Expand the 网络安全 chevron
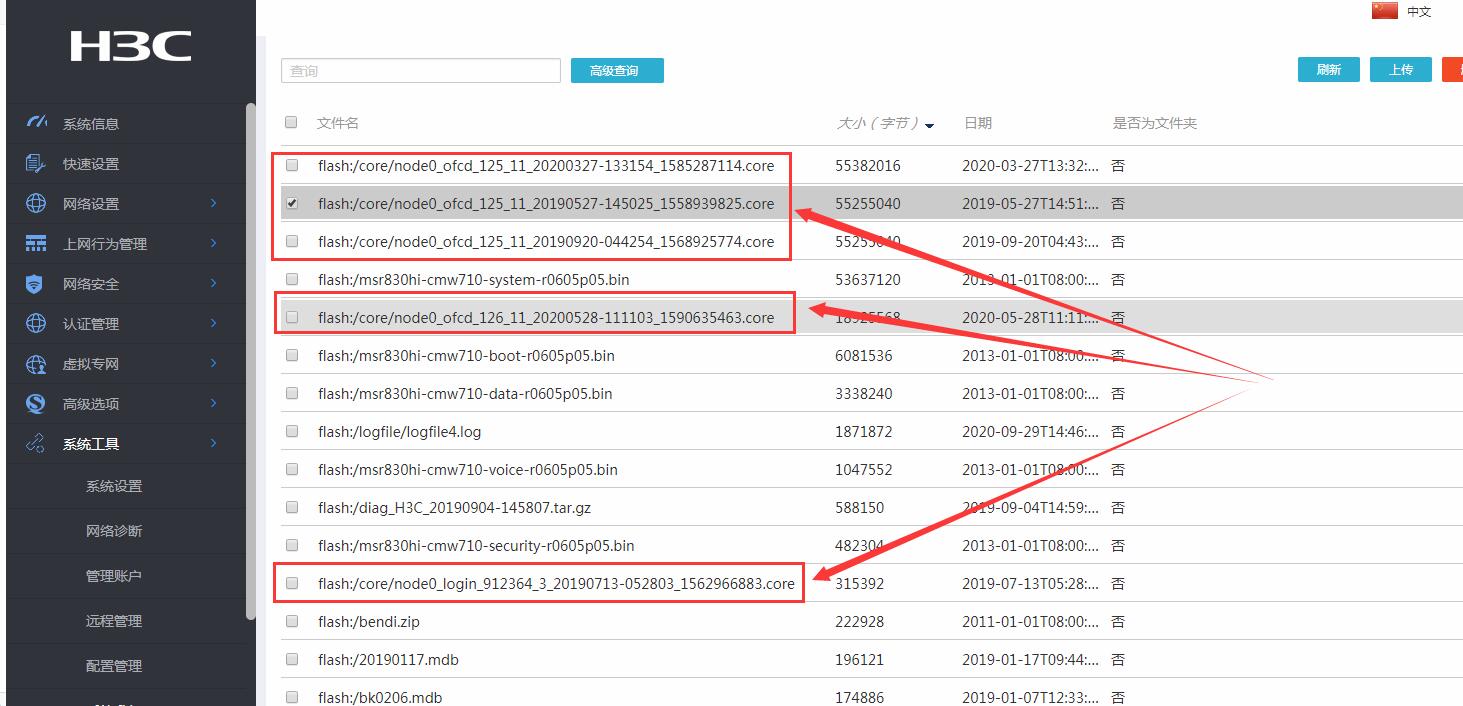Viewport: 1463px width, 706px height. 213,283
